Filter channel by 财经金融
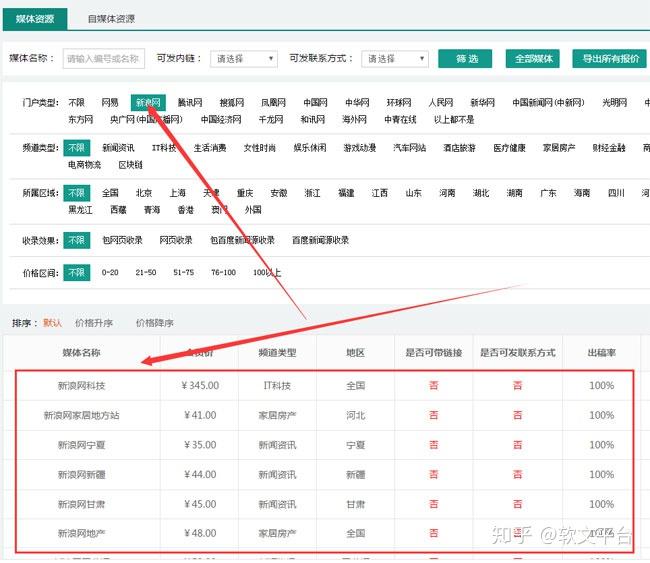This screenshot has width=650, height=563. [x=609, y=148]
